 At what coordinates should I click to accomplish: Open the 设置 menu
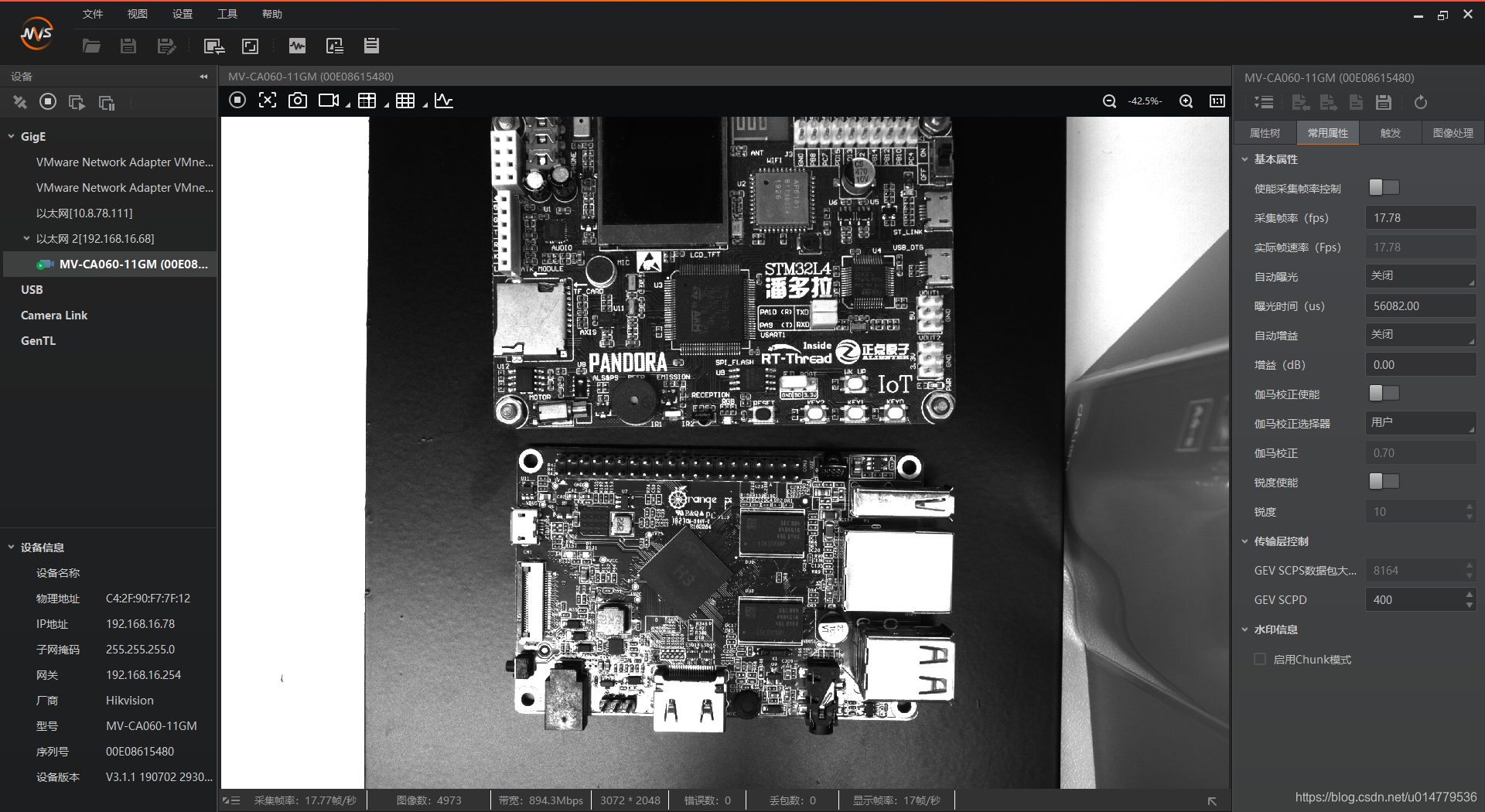(182, 14)
